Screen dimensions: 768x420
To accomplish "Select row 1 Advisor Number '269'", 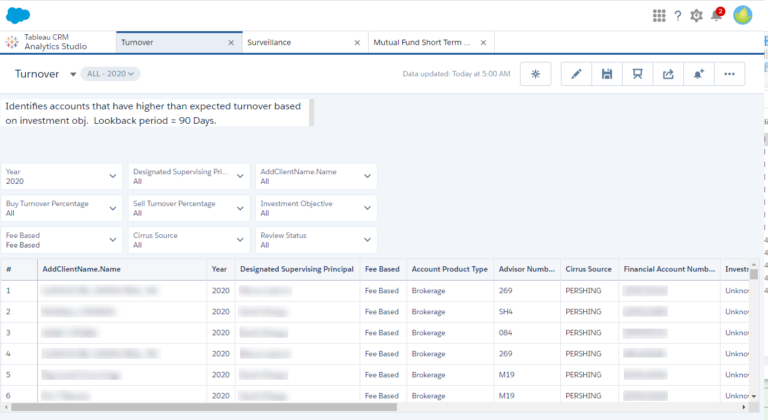I will click(x=527, y=291).
